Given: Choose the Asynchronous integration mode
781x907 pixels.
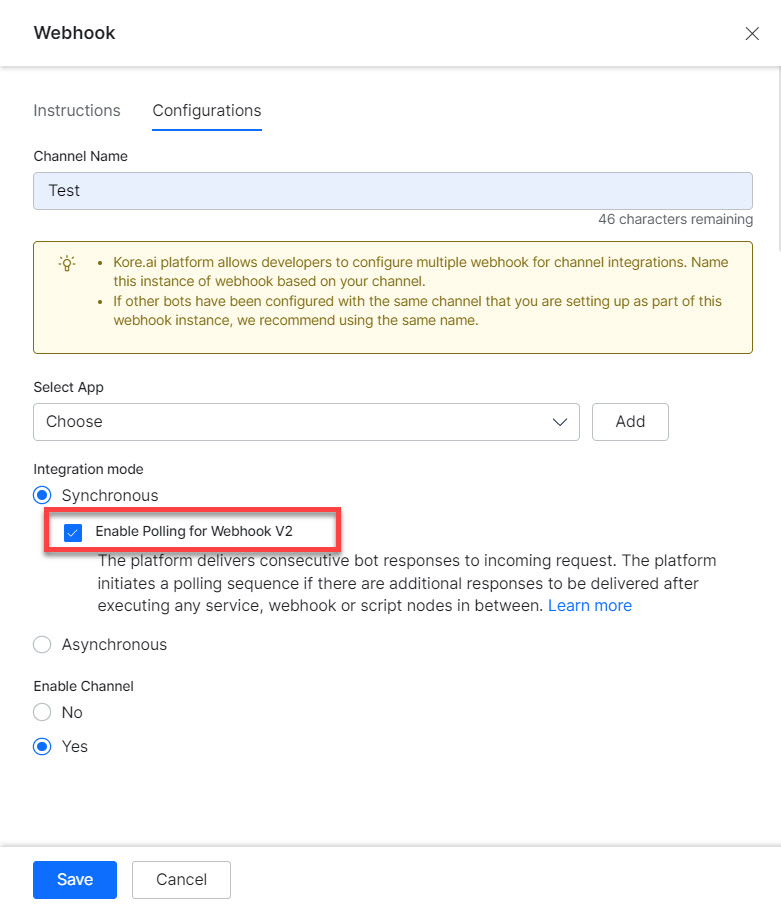Looking at the screenshot, I should point(42,645).
